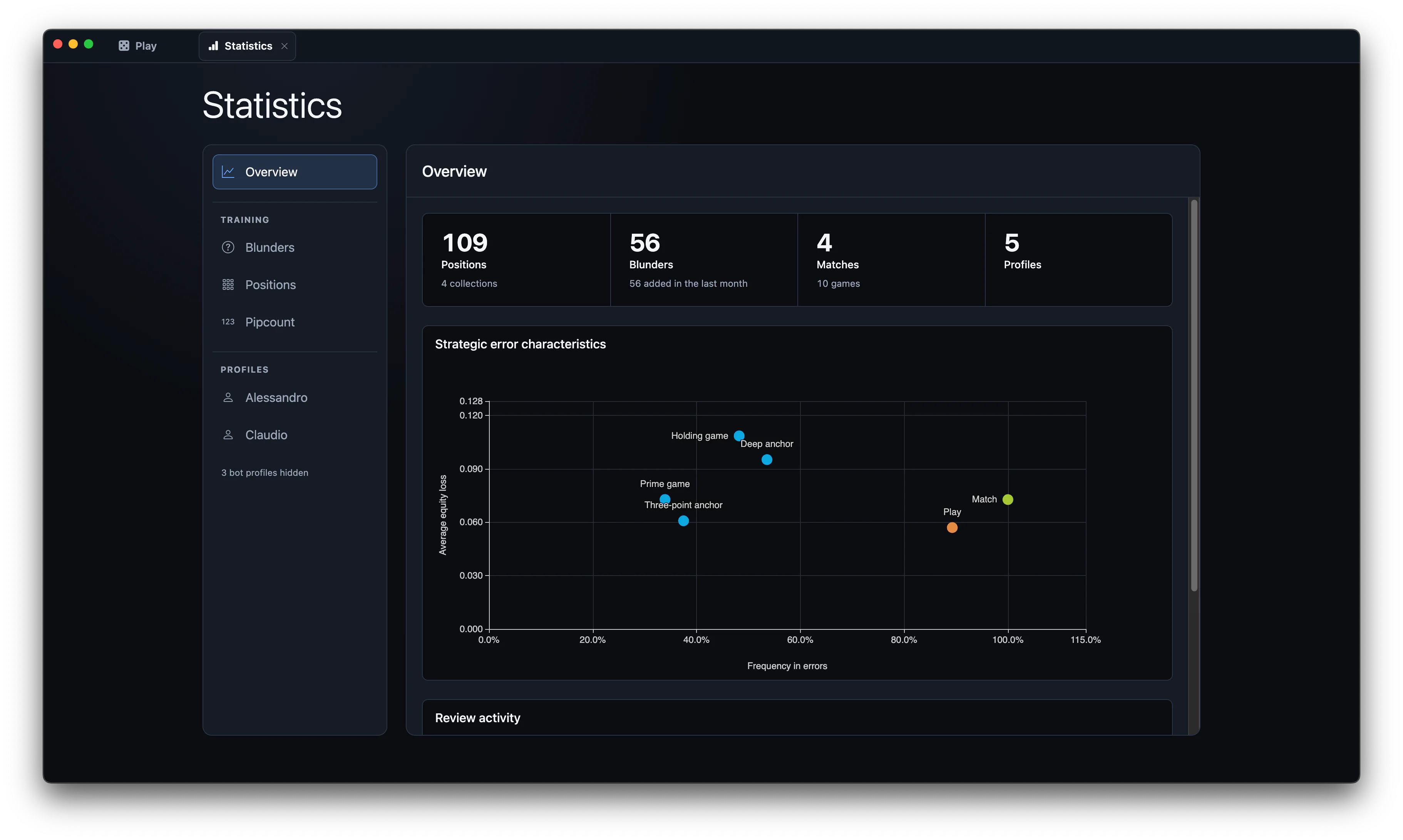Switch to the Play tab
The image size is (1403, 840).
[x=137, y=46]
